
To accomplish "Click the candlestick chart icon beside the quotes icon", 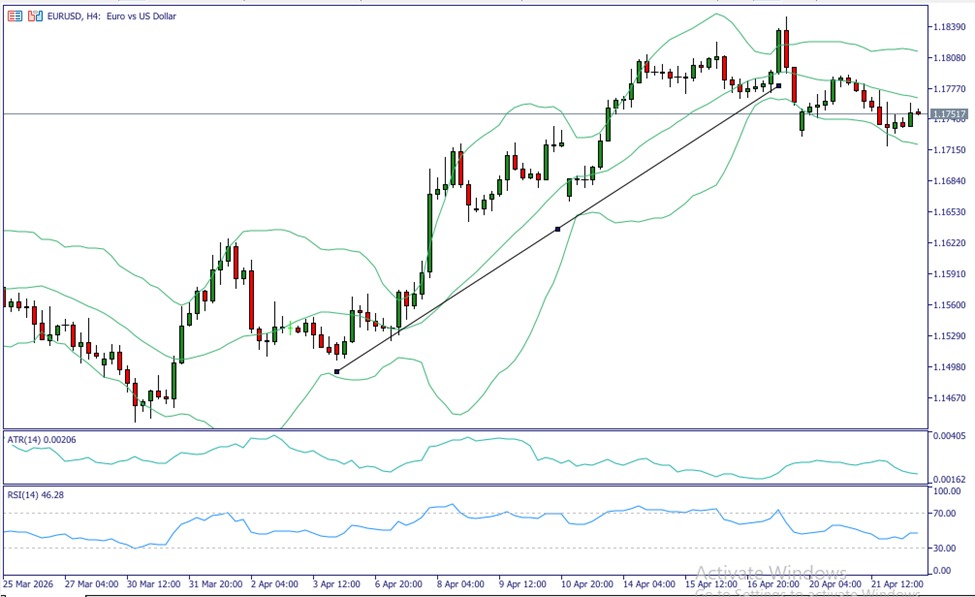I will click(x=31, y=16).
